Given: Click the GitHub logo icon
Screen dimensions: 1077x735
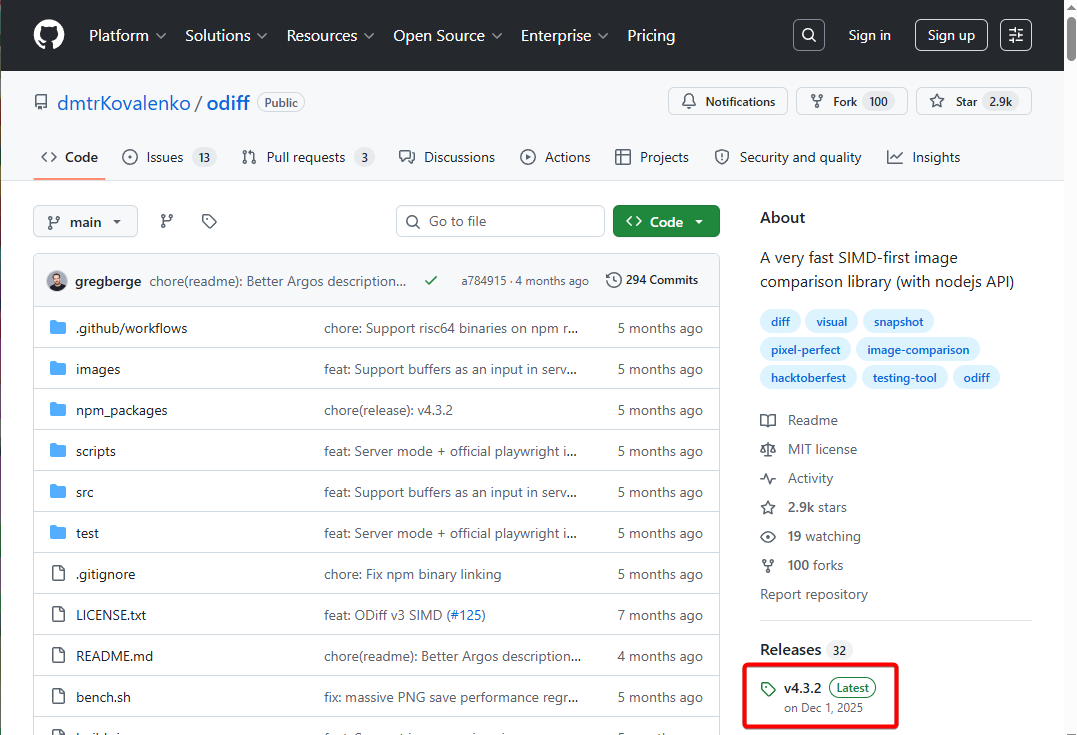Looking at the screenshot, I should click(49, 35).
